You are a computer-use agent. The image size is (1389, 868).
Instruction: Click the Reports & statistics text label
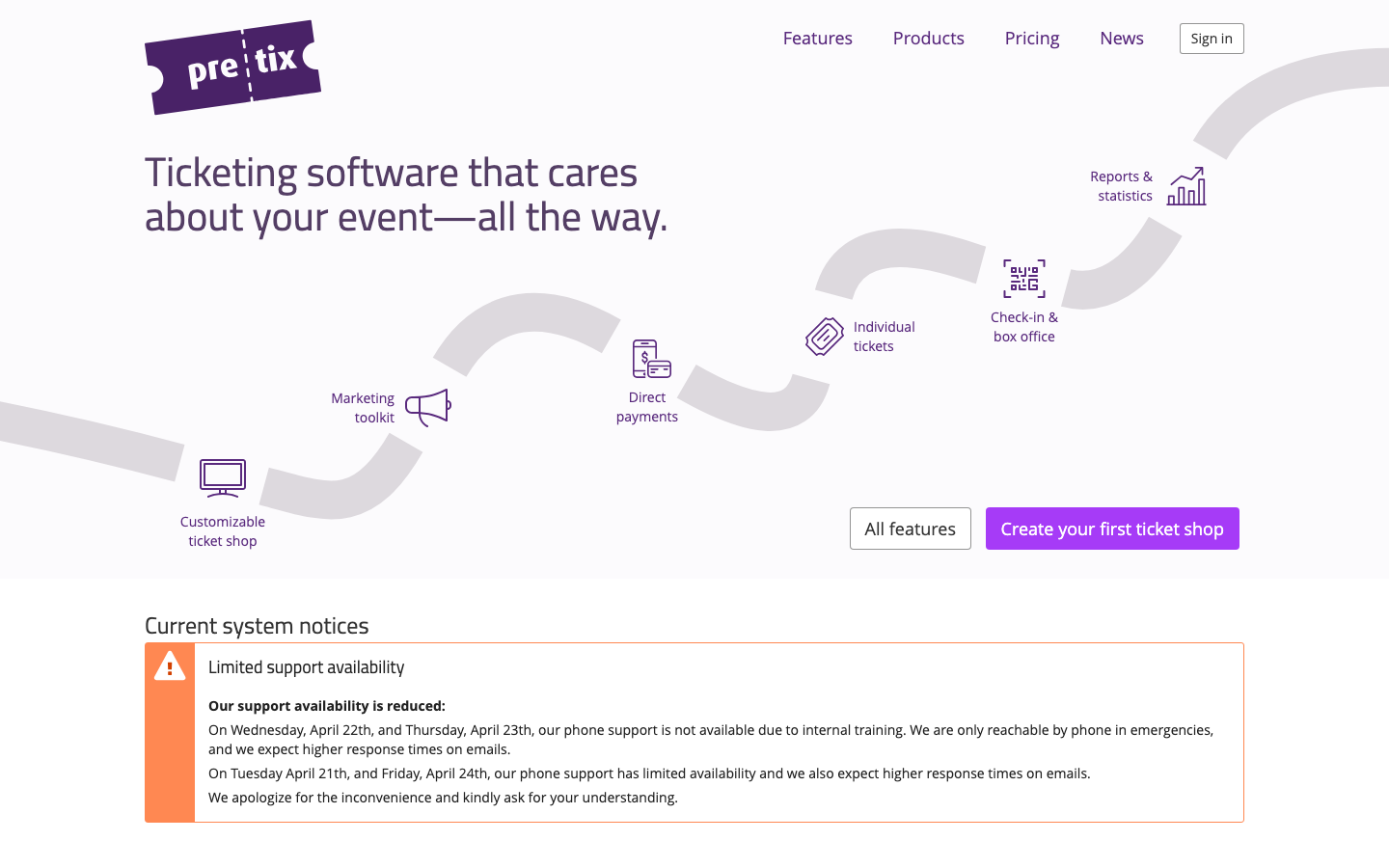click(1121, 185)
